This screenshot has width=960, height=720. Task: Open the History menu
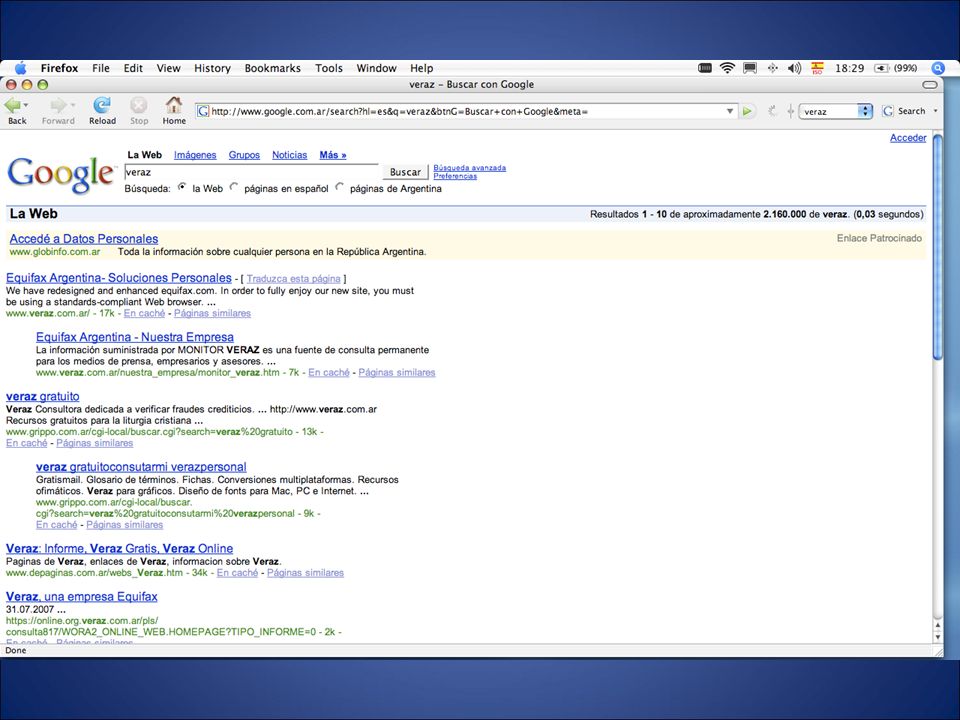click(x=212, y=68)
